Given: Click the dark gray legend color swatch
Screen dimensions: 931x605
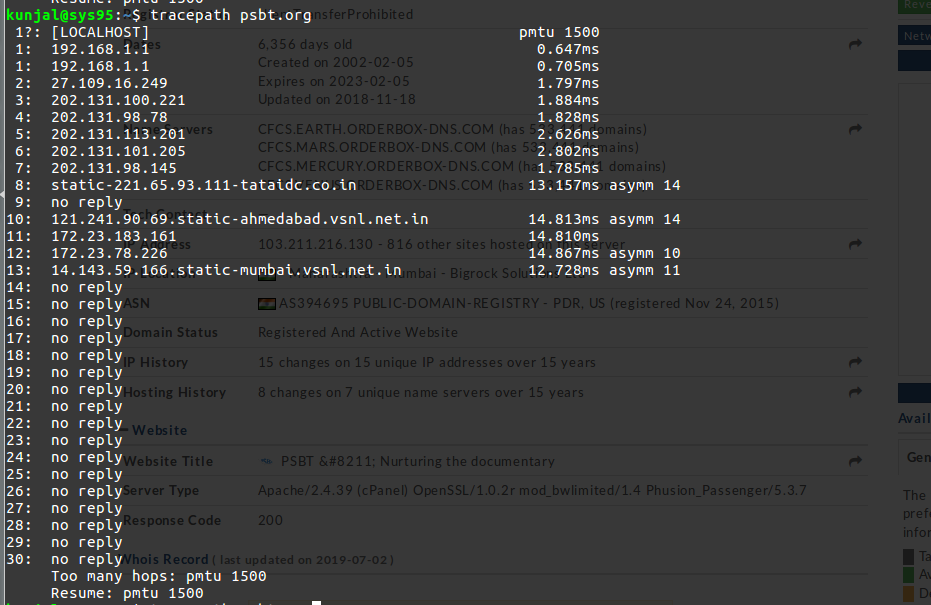Looking at the screenshot, I should (908, 557).
